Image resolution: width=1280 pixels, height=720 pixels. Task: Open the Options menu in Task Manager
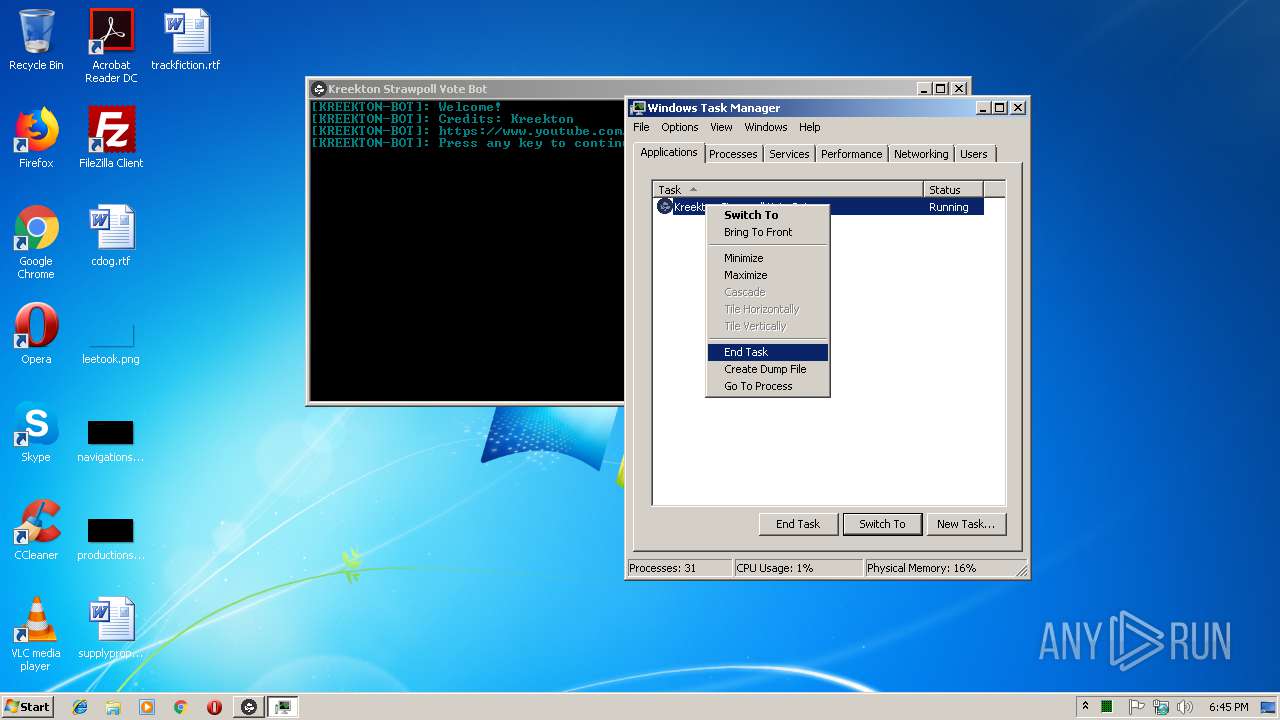pos(679,127)
